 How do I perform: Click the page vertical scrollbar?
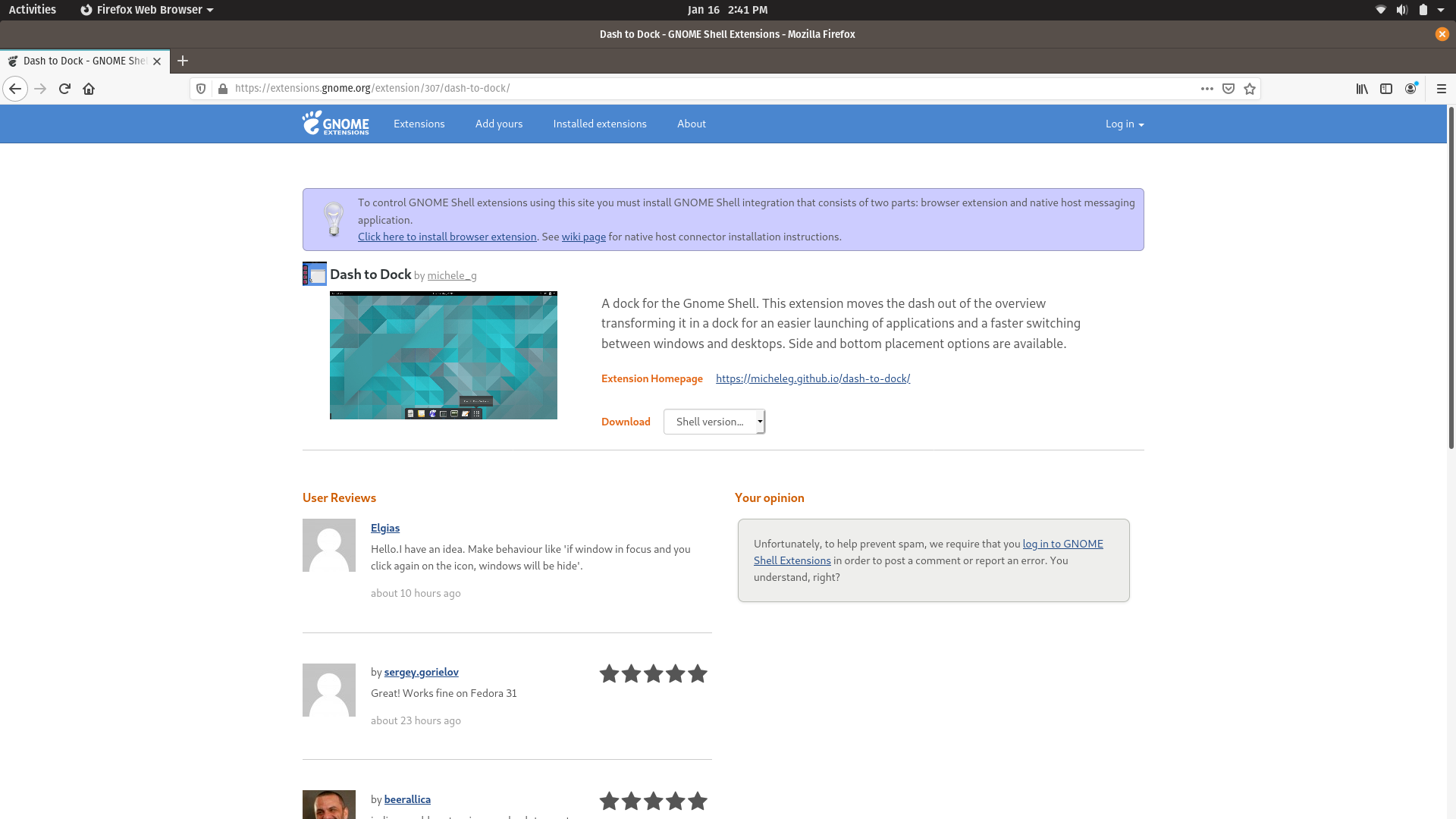click(1451, 278)
